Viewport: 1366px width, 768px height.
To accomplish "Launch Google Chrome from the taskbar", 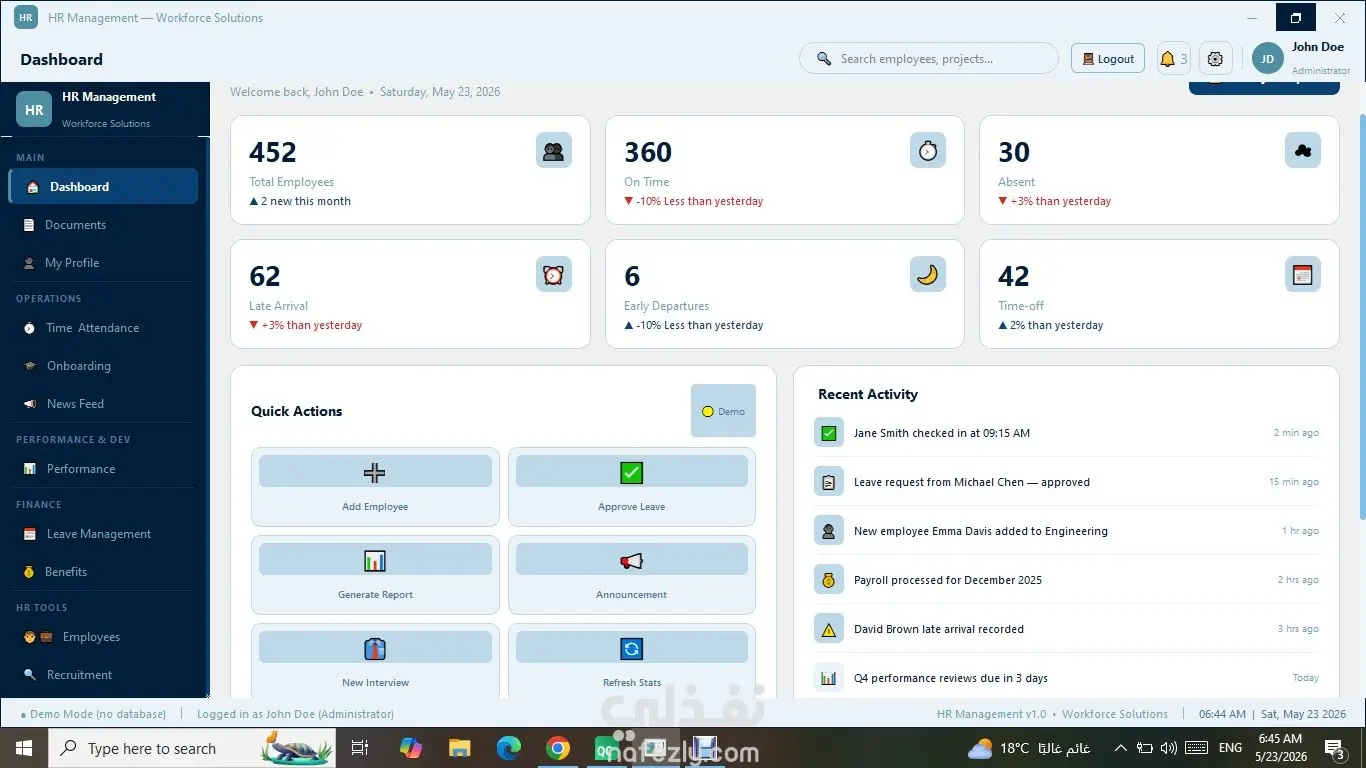I will pyautogui.click(x=558, y=748).
